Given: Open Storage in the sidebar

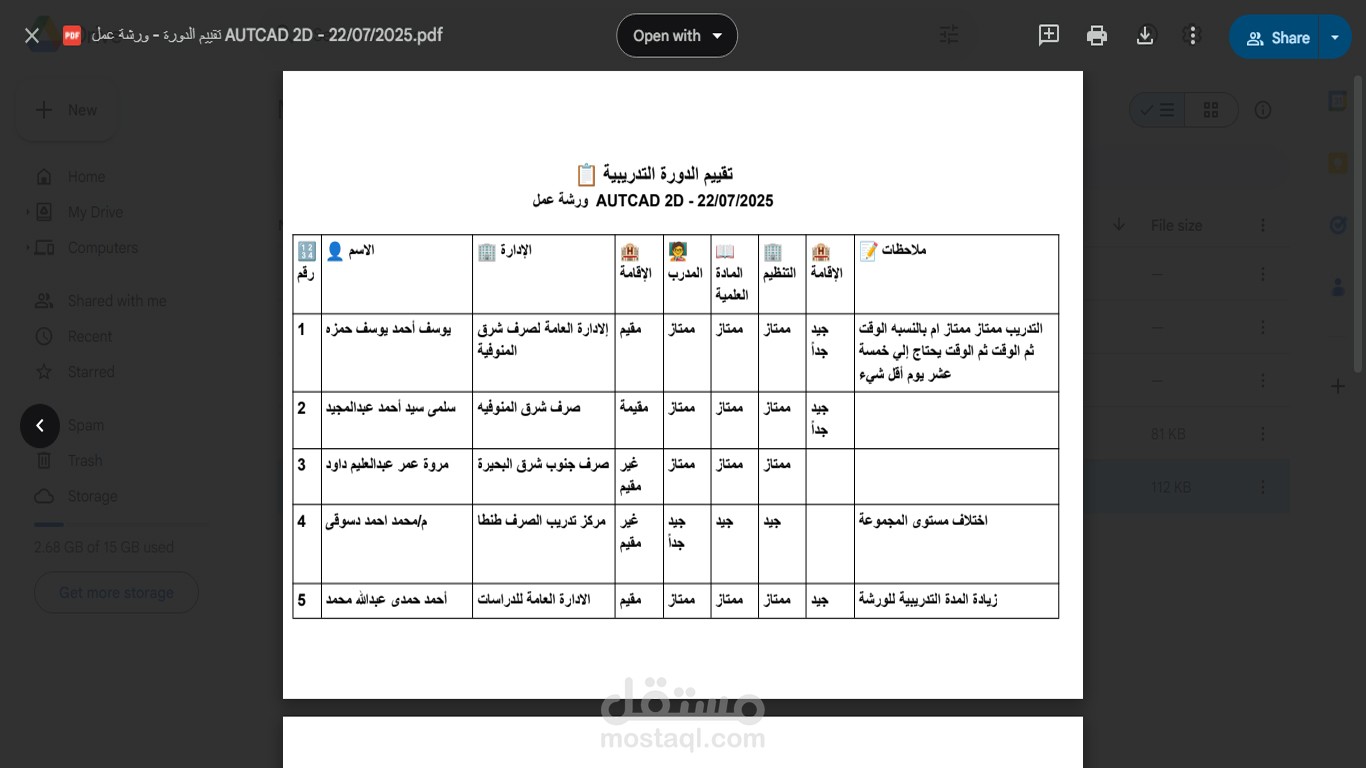Looking at the screenshot, I should 92,496.
